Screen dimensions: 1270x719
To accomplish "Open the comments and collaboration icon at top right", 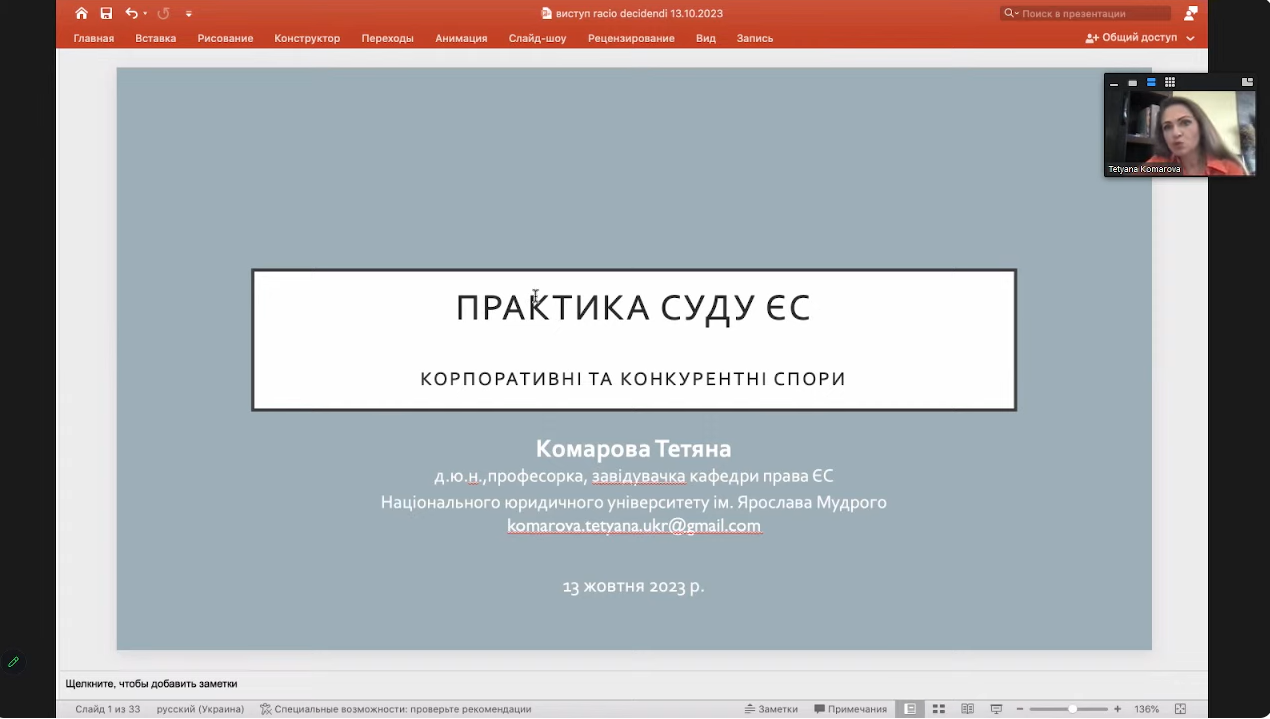I will [1190, 13].
